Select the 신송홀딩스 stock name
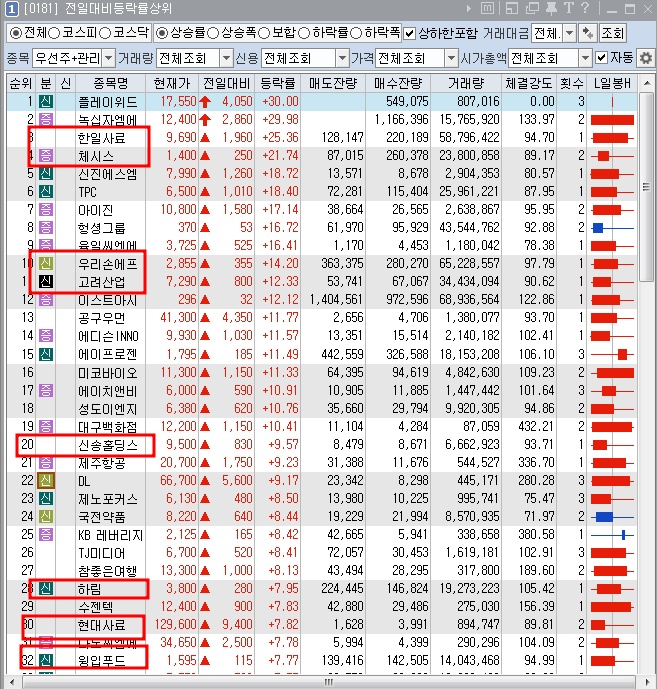This screenshot has width=657, height=689. coord(108,445)
